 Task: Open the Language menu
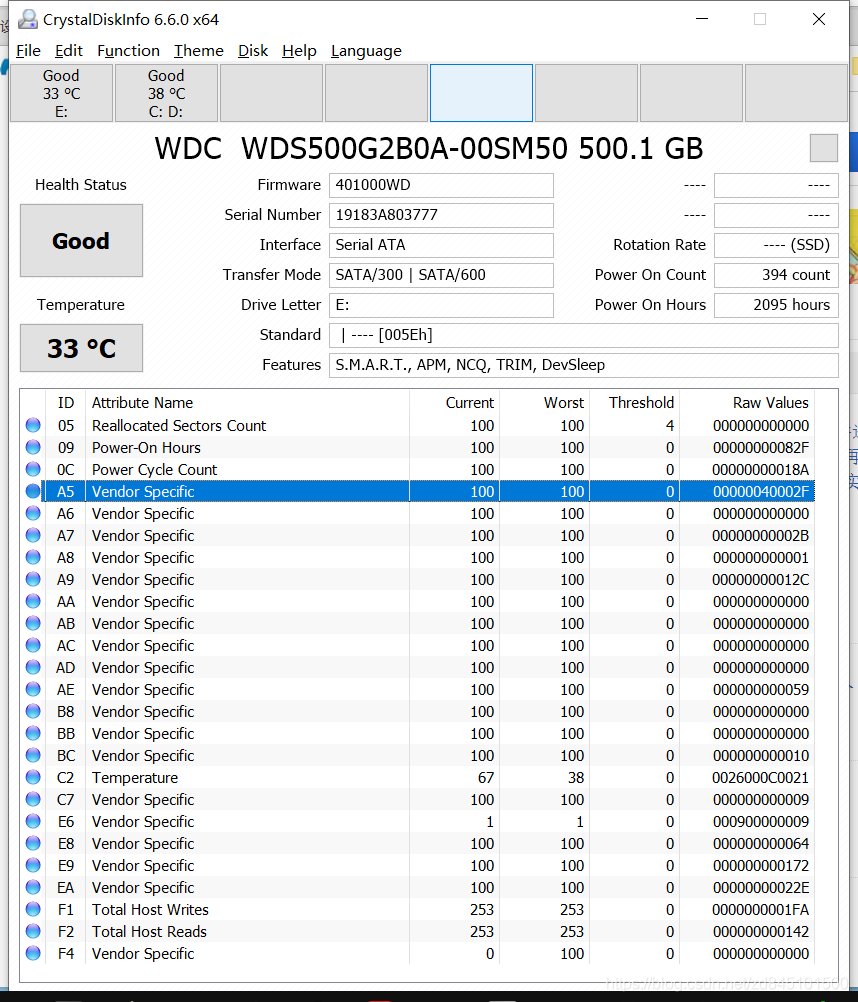[366, 50]
